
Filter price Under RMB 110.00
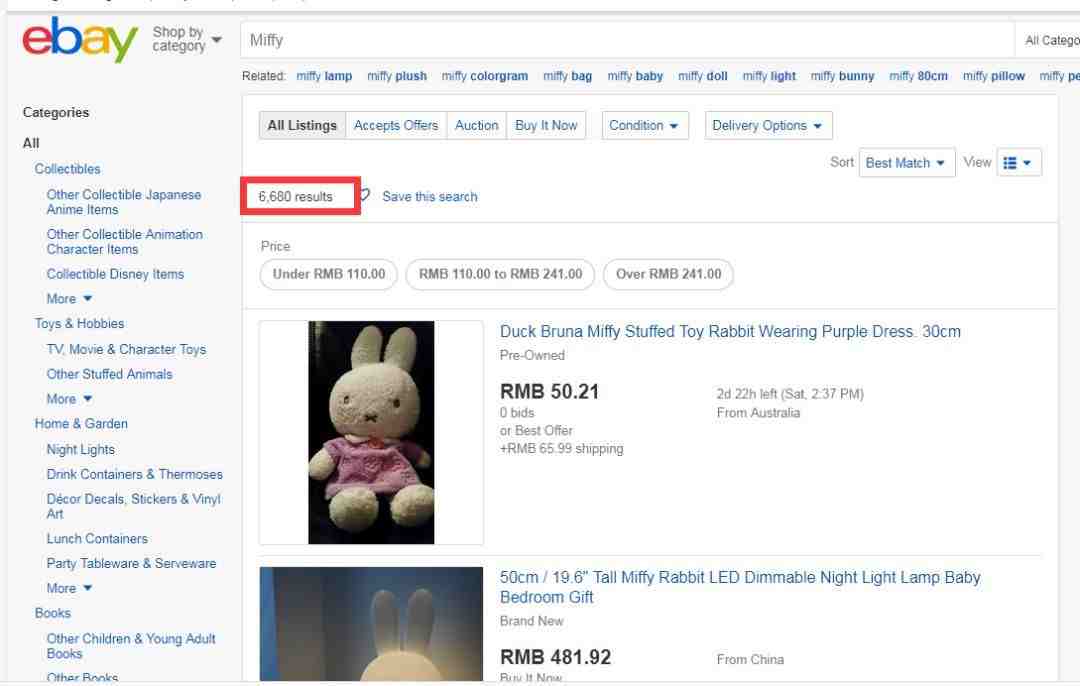[x=329, y=274]
